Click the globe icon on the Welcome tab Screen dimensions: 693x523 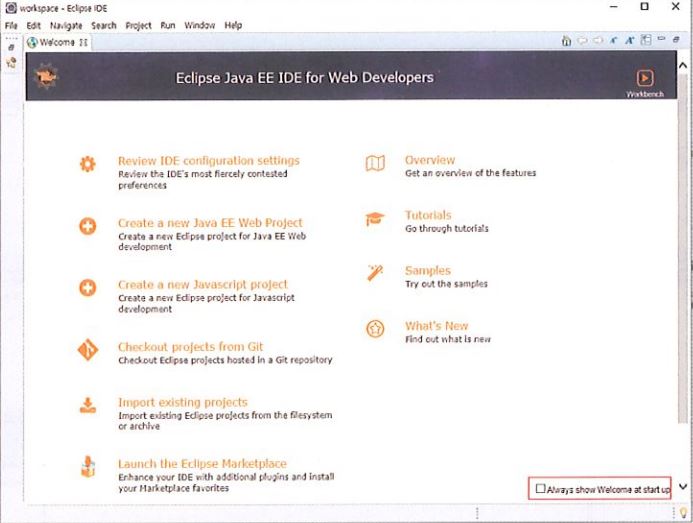[x=32, y=42]
